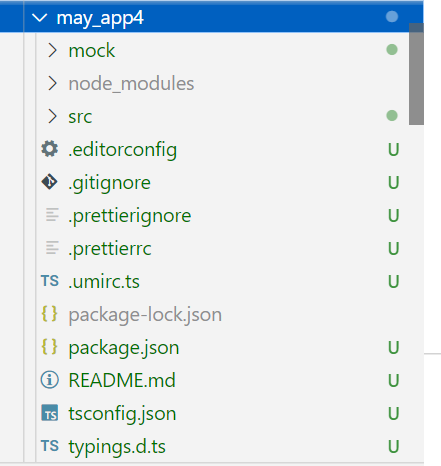Expand the src folder
This screenshot has width=441, height=466.
[x=52, y=116]
